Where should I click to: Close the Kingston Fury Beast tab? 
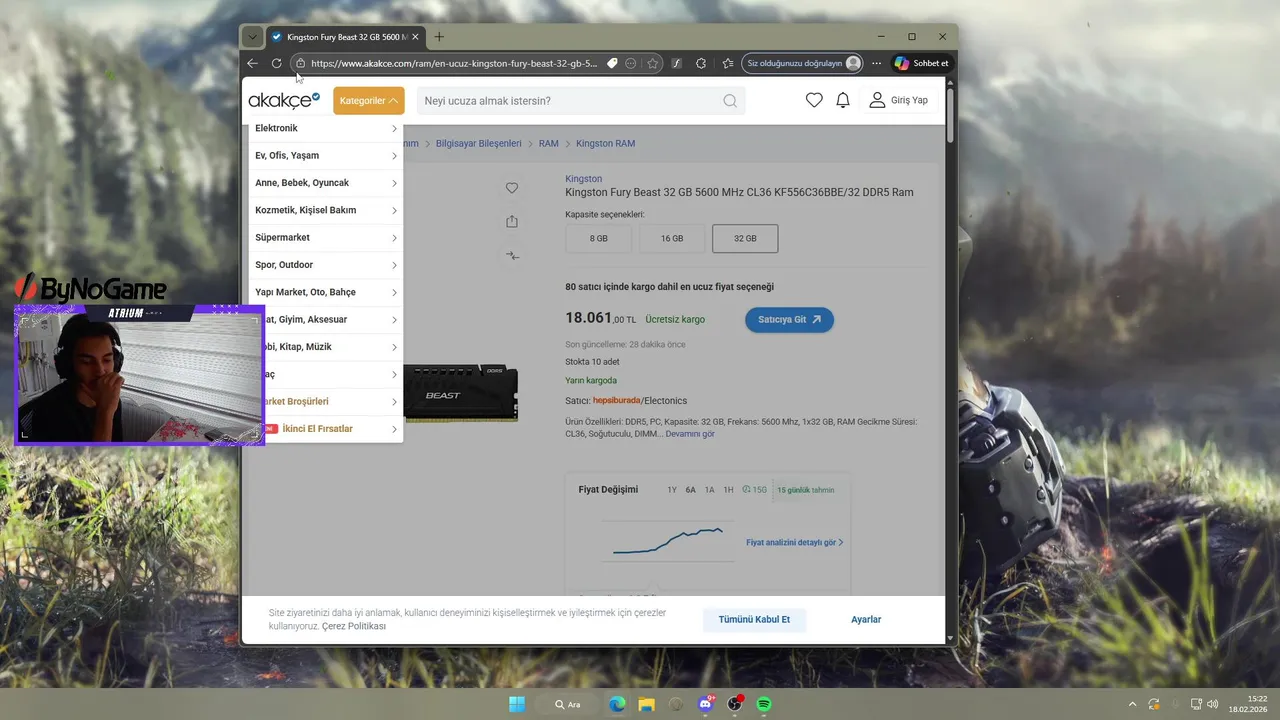[414, 37]
